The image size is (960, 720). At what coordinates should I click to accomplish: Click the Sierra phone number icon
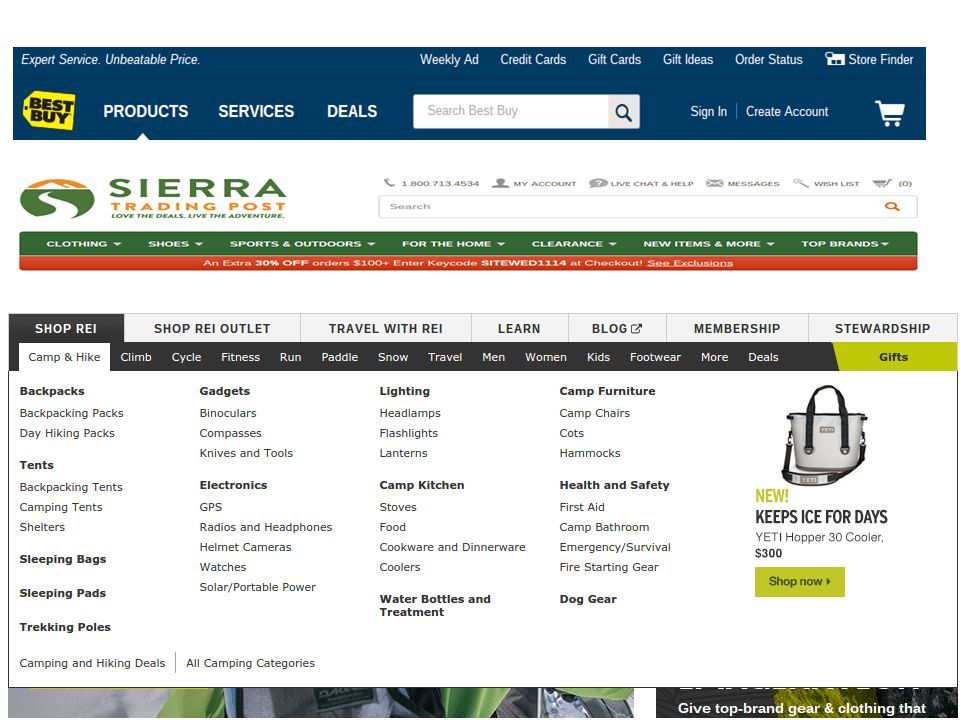pyautogui.click(x=389, y=182)
